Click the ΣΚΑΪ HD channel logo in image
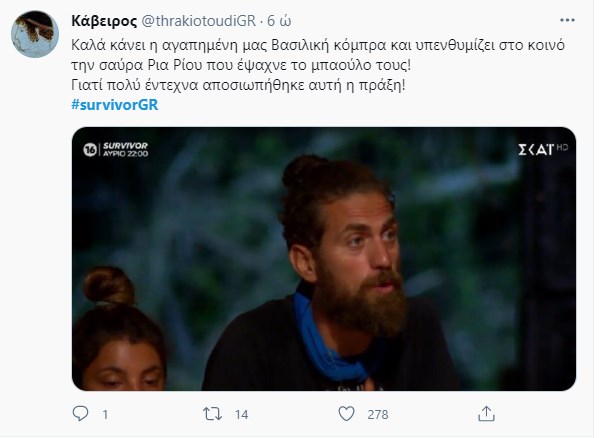Screen dimensions: 602x438 543,149
